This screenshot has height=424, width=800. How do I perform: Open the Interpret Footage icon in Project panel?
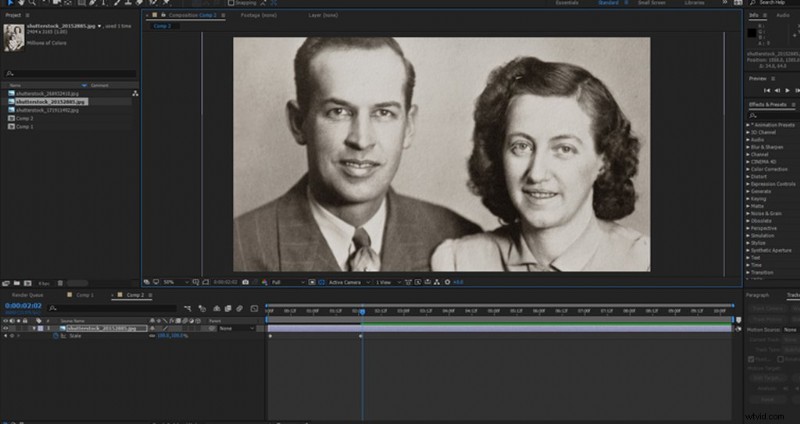6,283
